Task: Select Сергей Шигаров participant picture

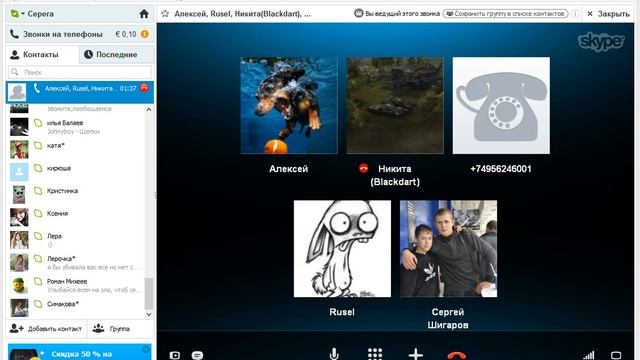Action: pos(449,249)
